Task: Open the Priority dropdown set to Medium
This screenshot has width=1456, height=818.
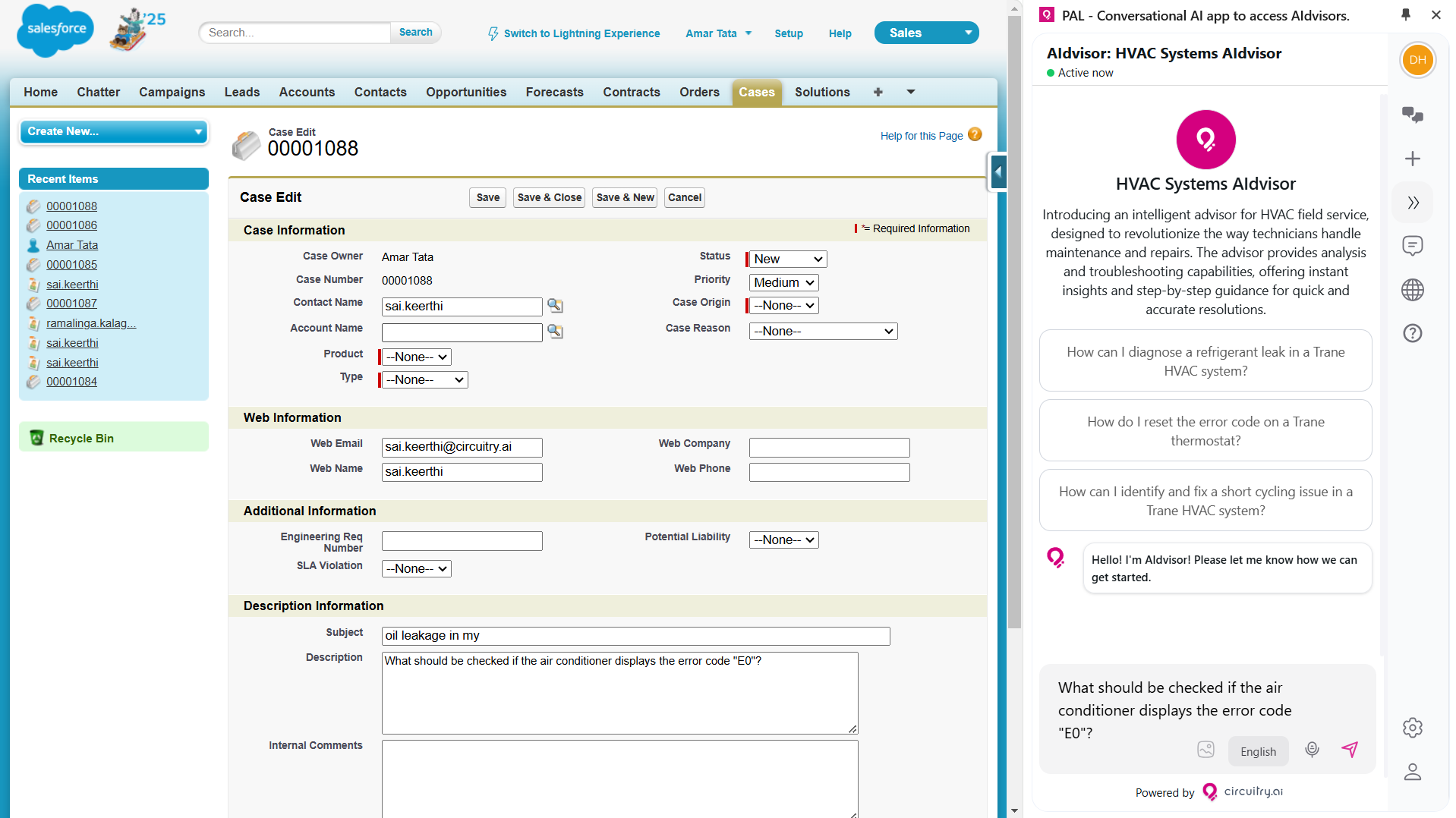Action: 783,283
